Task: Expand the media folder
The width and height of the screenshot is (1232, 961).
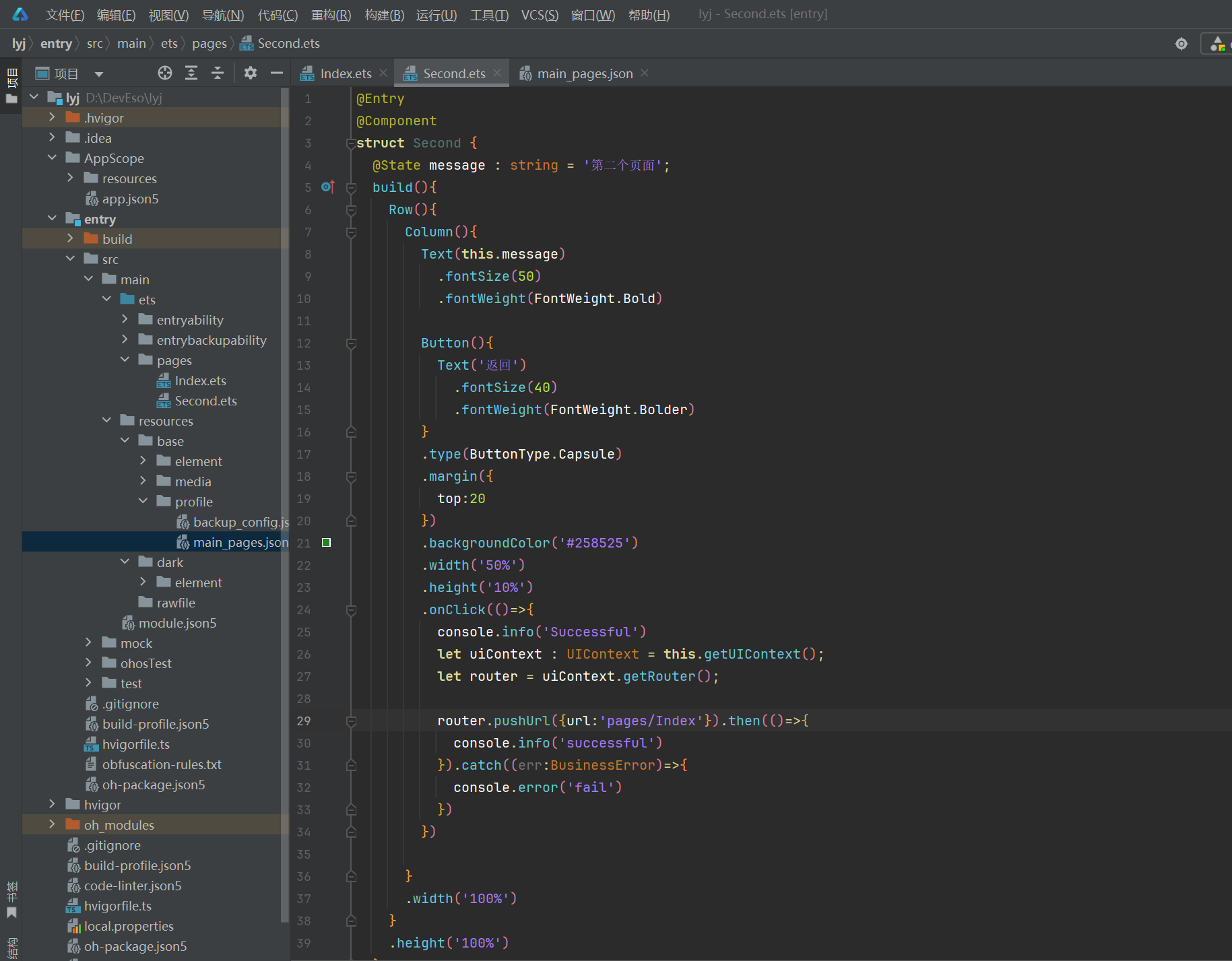Action: (x=143, y=482)
